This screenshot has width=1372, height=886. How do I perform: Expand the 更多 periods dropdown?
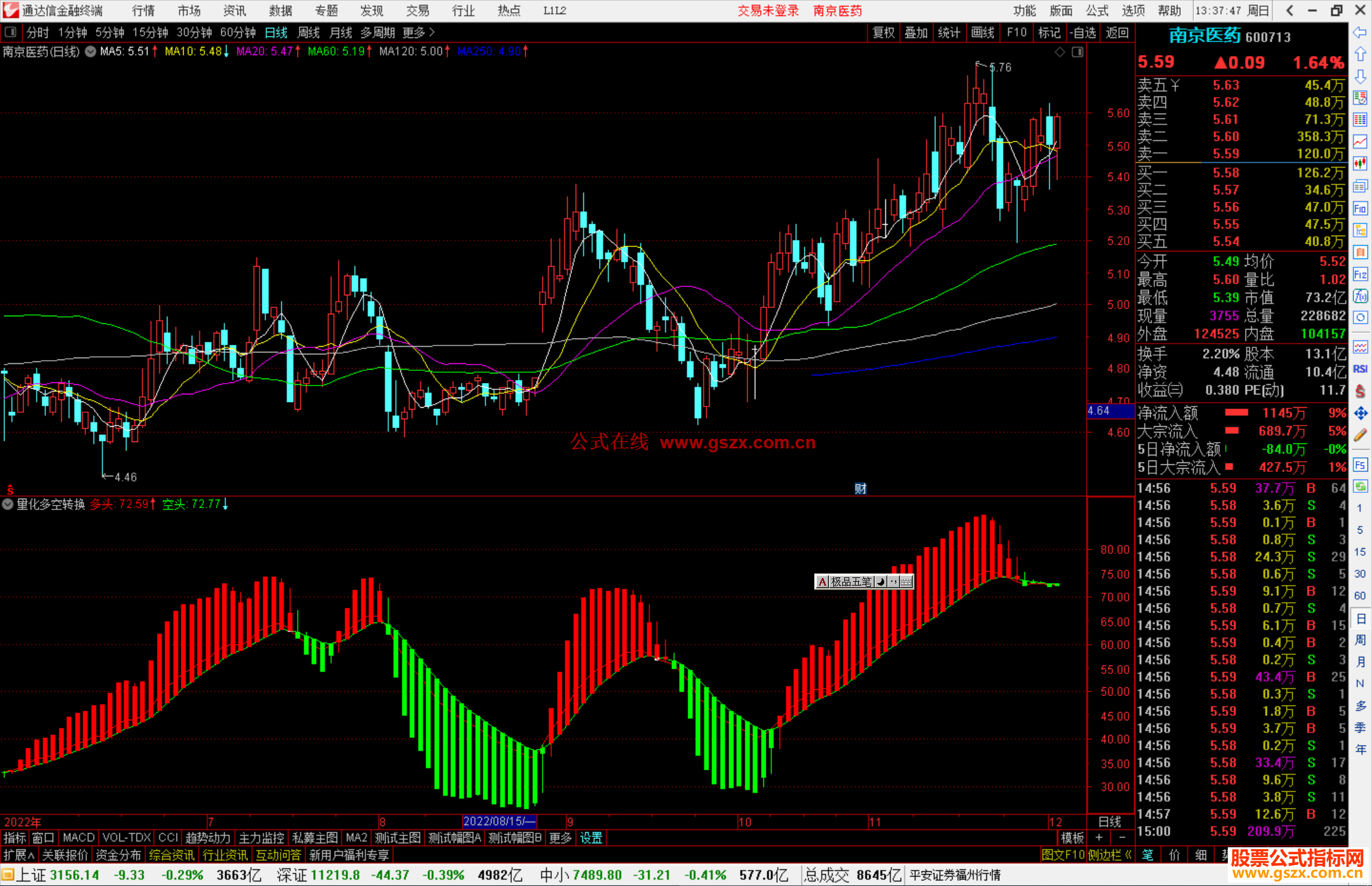point(419,32)
